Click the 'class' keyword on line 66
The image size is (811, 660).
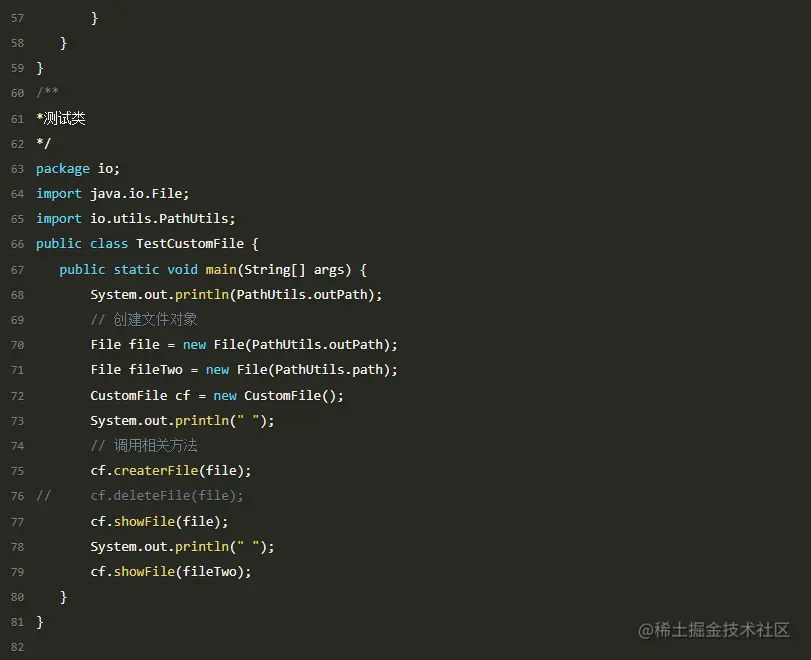point(109,244)
